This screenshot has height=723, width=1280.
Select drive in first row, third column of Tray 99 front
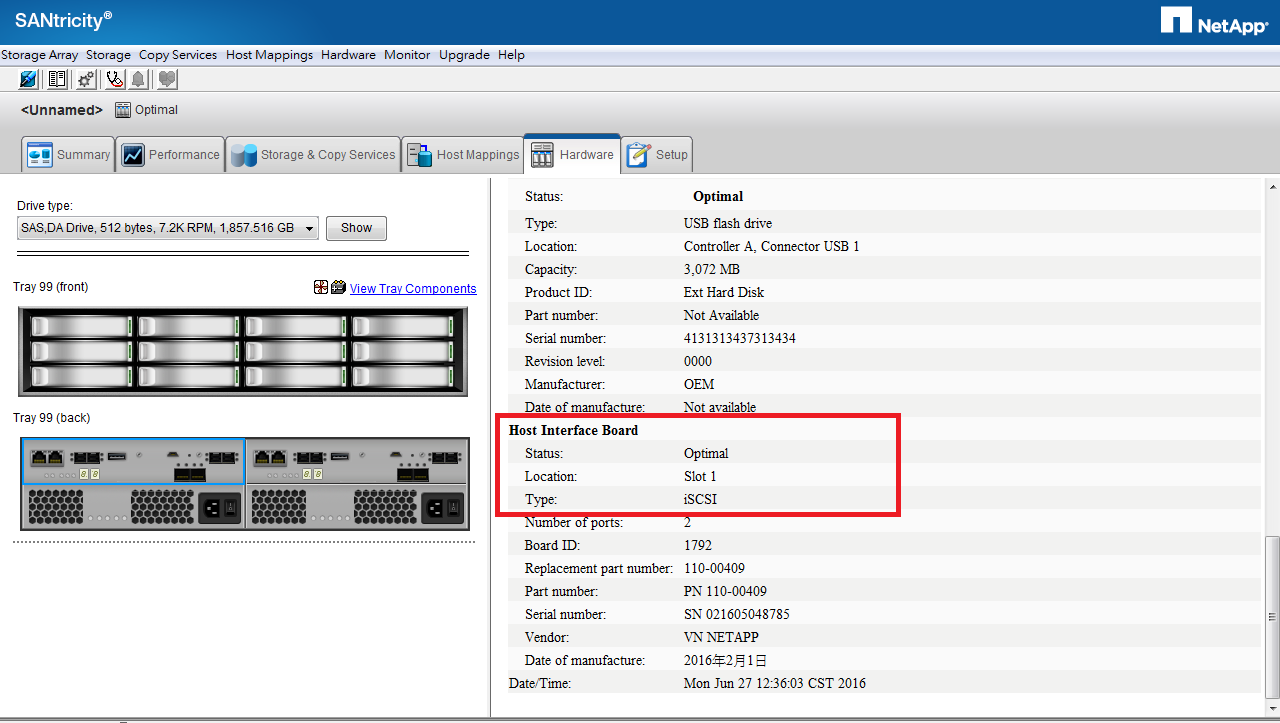(296, 326)
